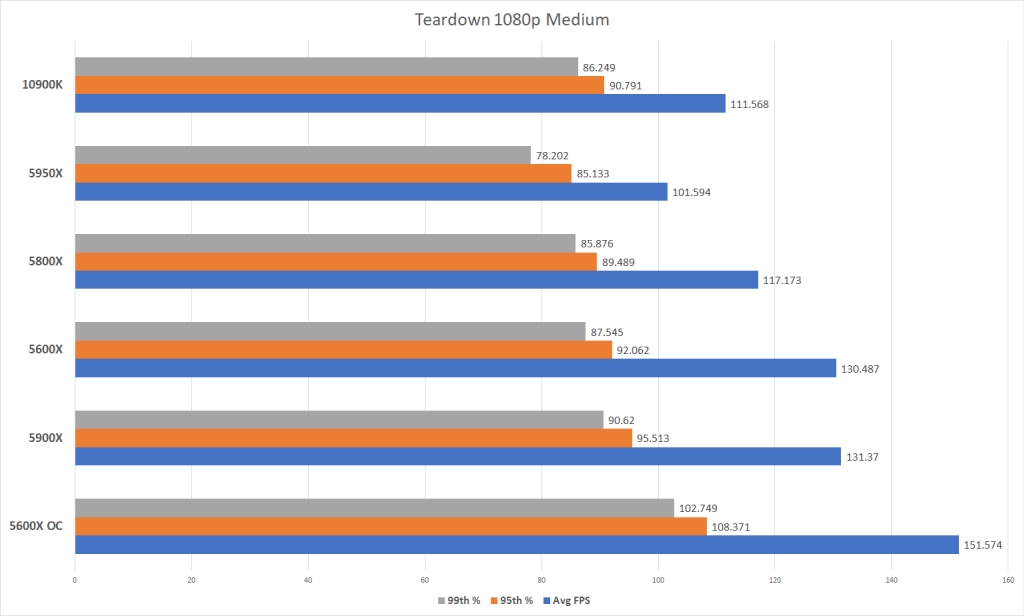Select the data label 108.371
1024x616 pixels.
[x=731, y=527]
